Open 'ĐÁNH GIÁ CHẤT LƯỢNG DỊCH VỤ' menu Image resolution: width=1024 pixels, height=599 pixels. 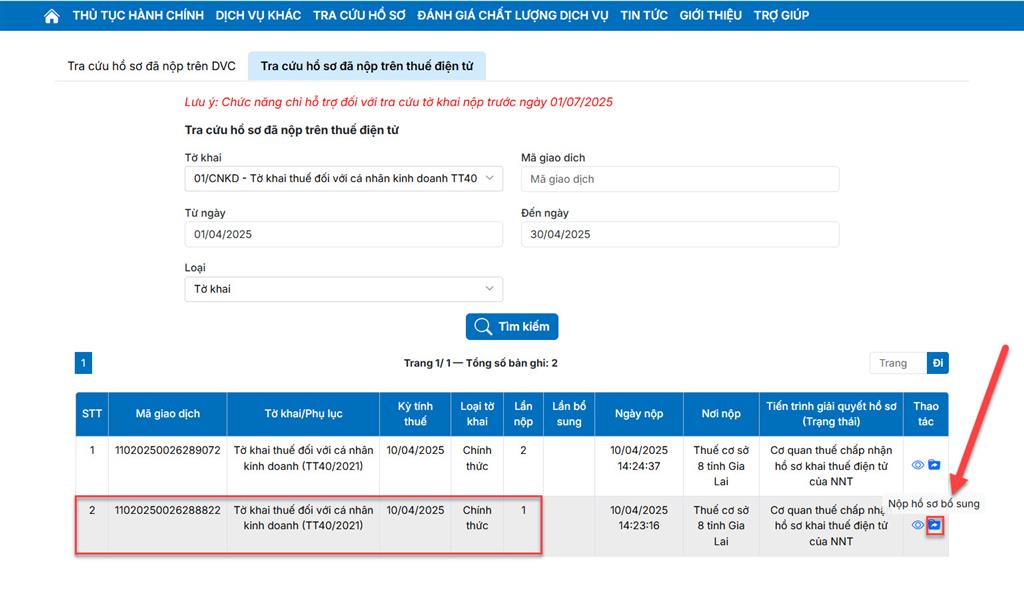(513, 16)
